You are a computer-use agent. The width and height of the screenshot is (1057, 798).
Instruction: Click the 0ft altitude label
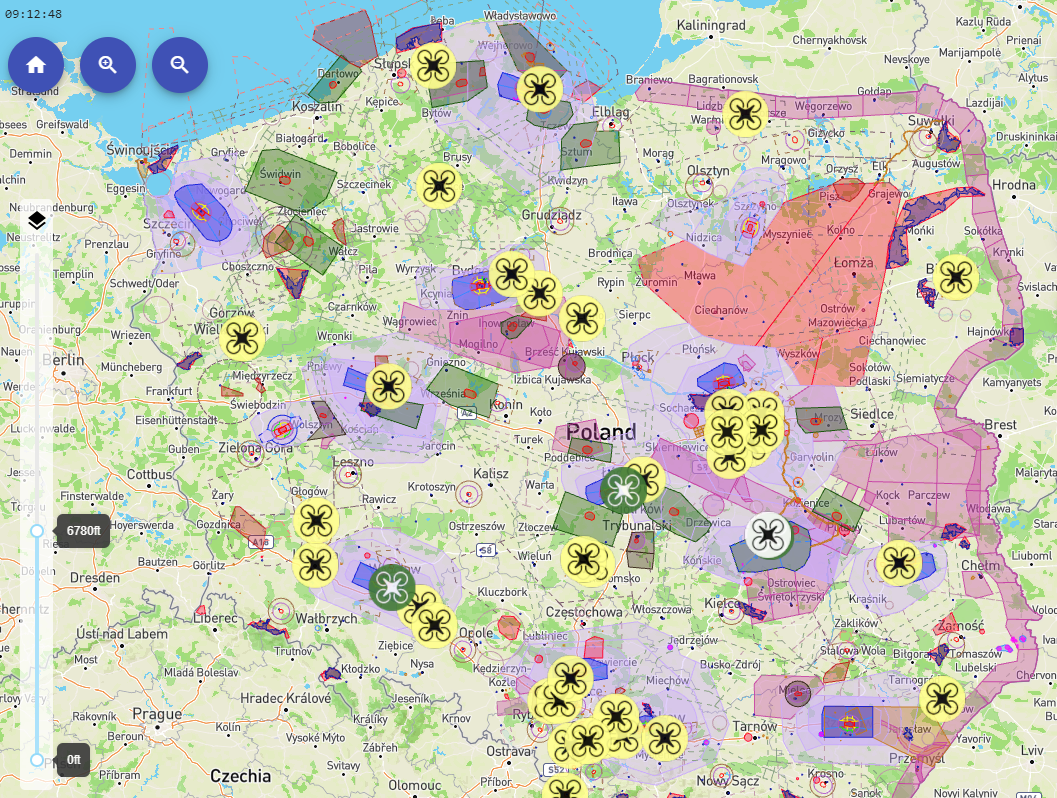73,760
